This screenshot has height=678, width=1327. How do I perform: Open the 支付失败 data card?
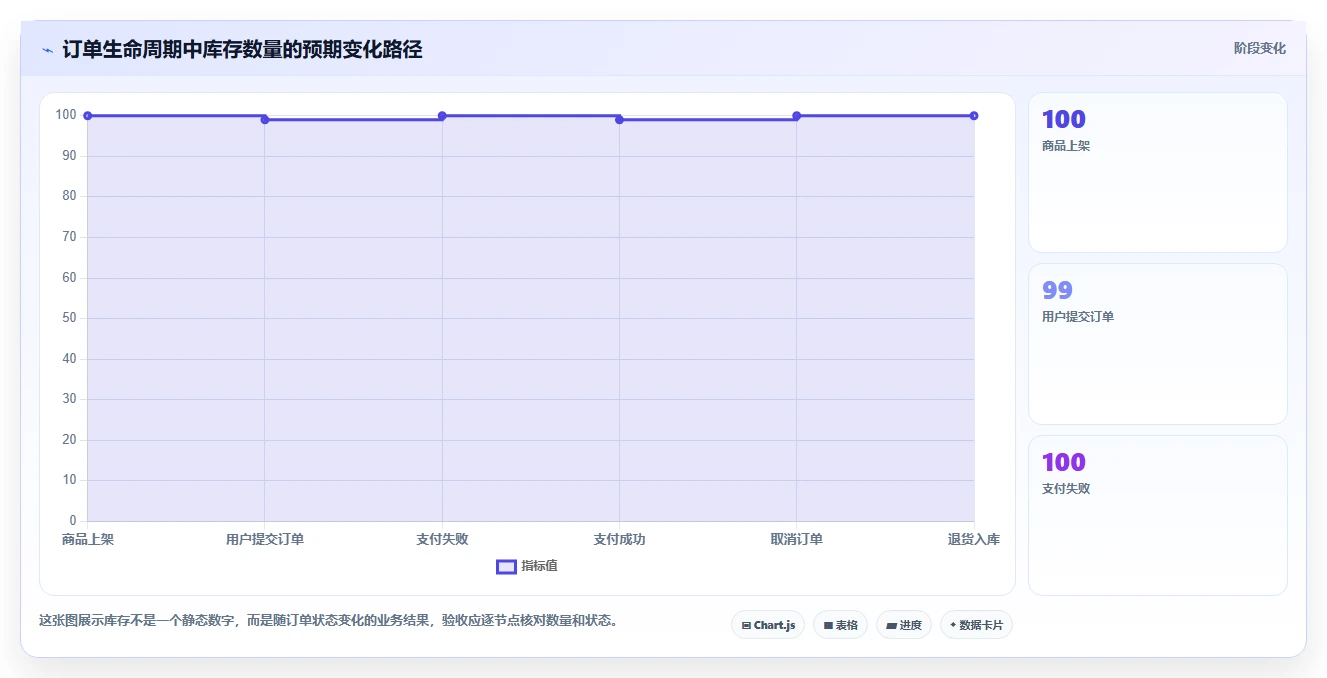click(1157, 515)
